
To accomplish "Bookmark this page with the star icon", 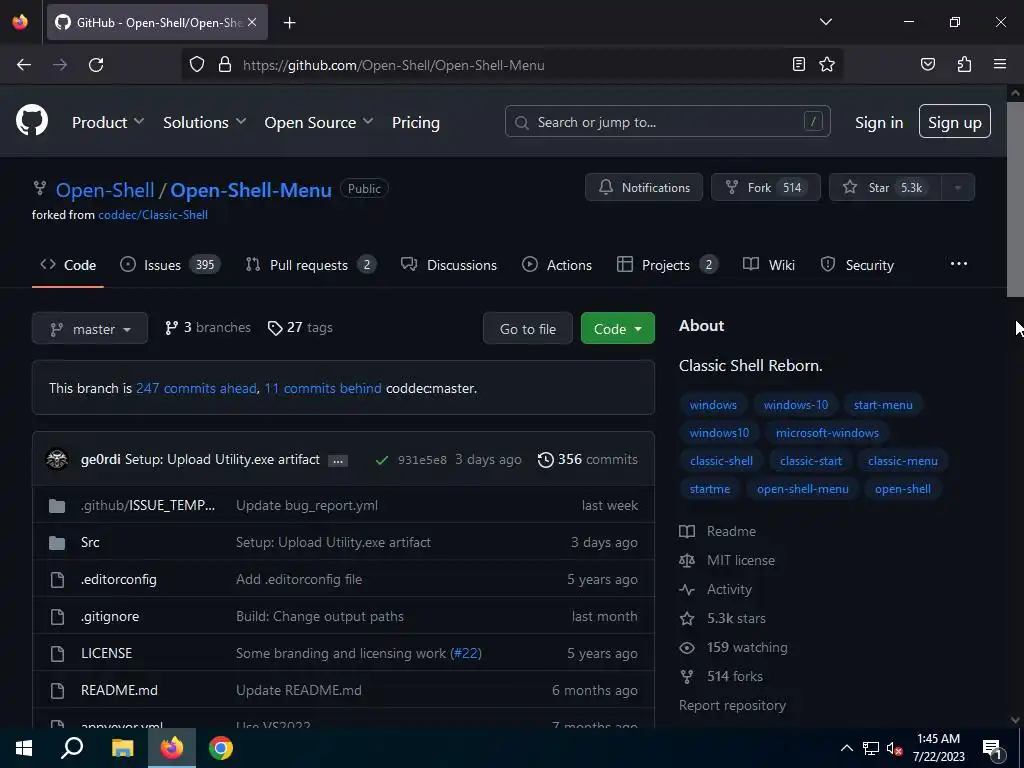I will [x=827, y=64].
